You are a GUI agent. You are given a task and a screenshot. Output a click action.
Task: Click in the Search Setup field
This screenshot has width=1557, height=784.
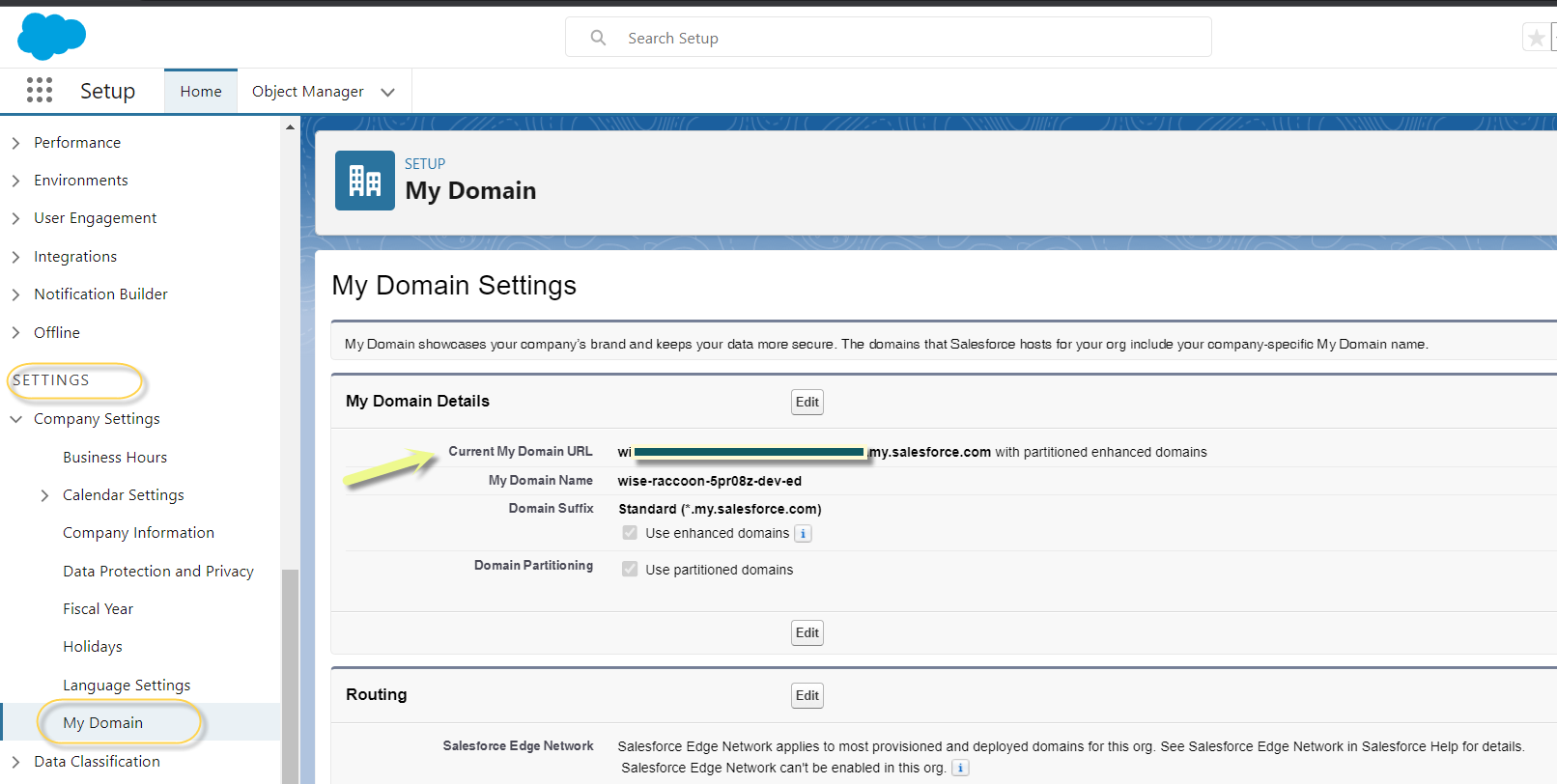click(x=889, y=38)
